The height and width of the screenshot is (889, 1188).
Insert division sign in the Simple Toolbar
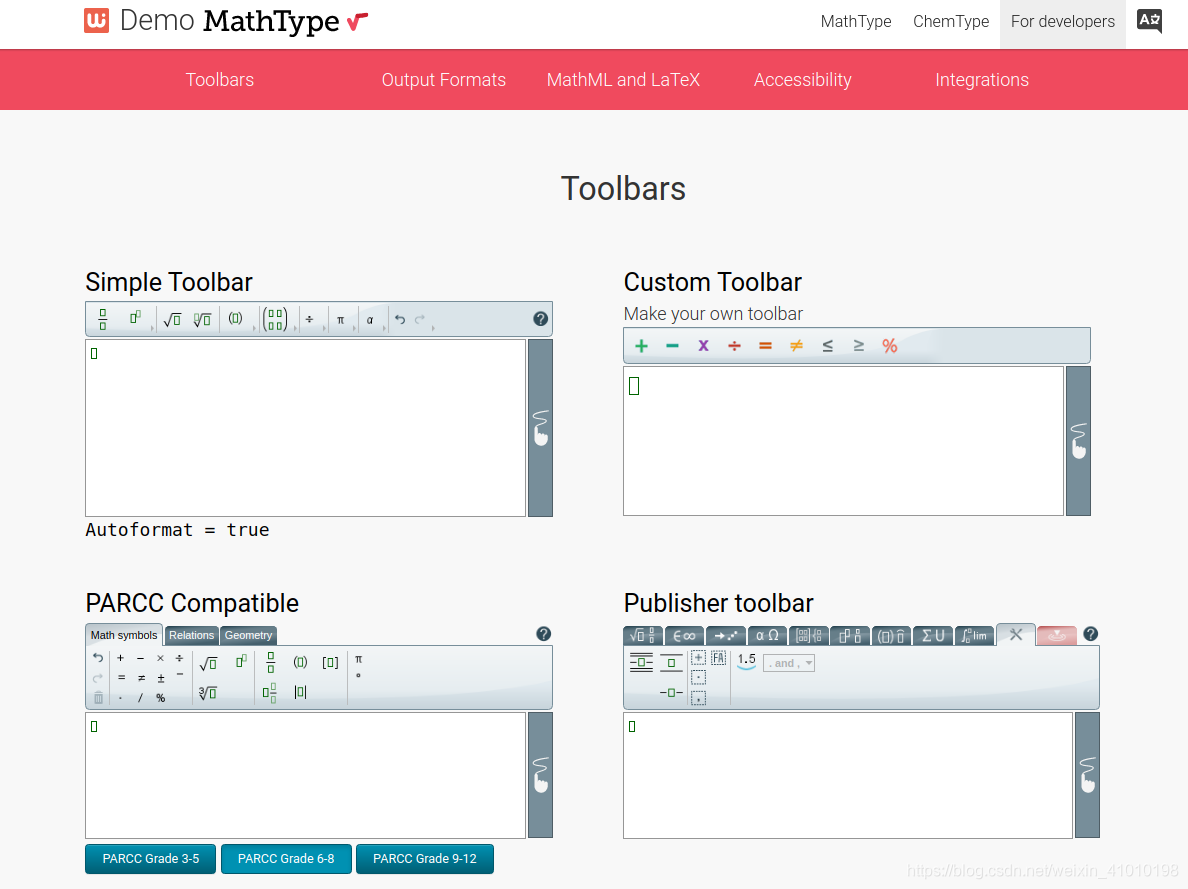pos(309,319)
